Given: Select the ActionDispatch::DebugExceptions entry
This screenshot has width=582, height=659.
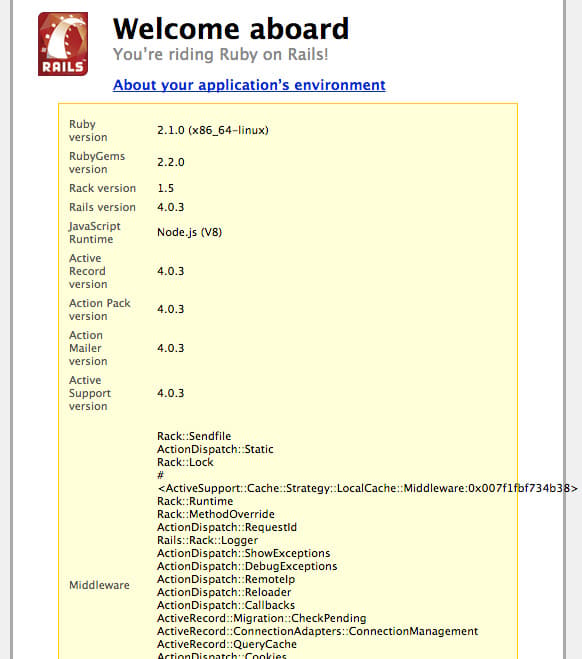Looking at the screenshot, I should (247, 567).
